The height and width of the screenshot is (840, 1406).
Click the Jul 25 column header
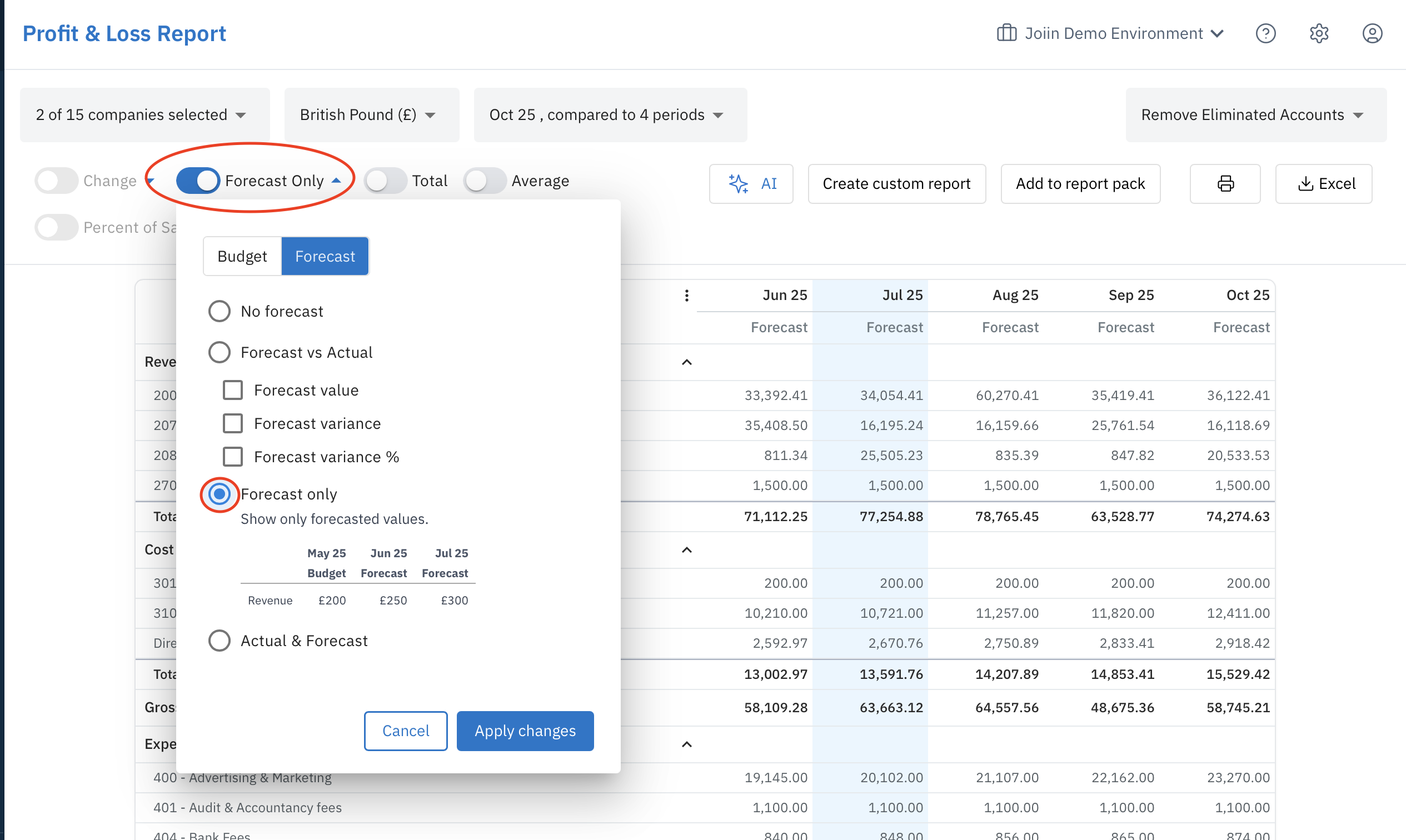coord(902,296)
